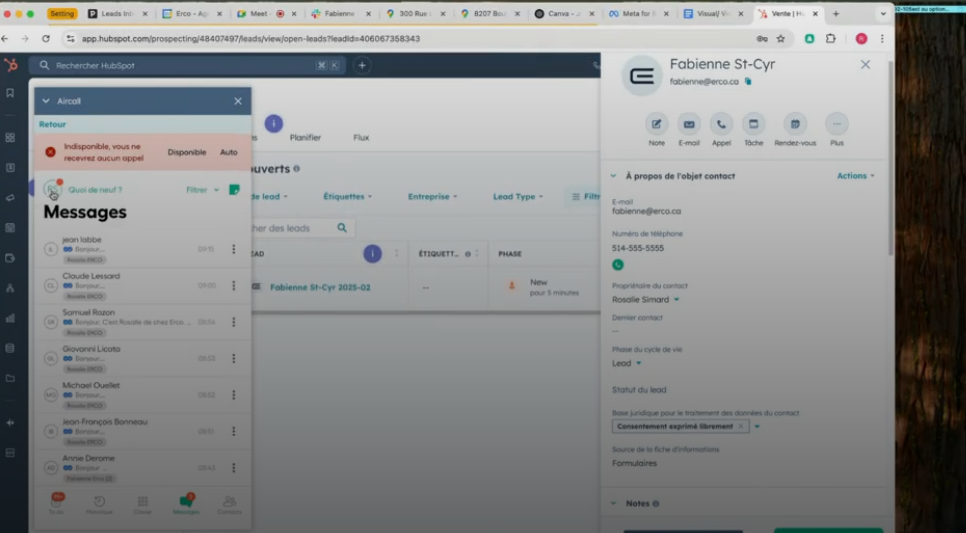Open the Rendez-vous scheduling icon
This screenshot has width=966, height=533.
[795, 124]
